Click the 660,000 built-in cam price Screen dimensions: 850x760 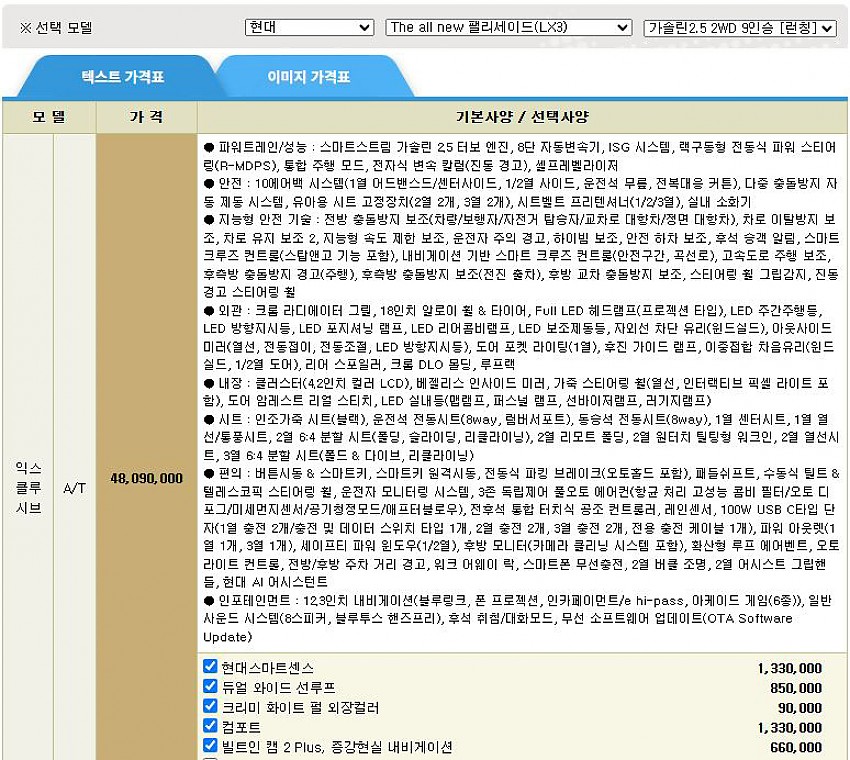(796, 747)
